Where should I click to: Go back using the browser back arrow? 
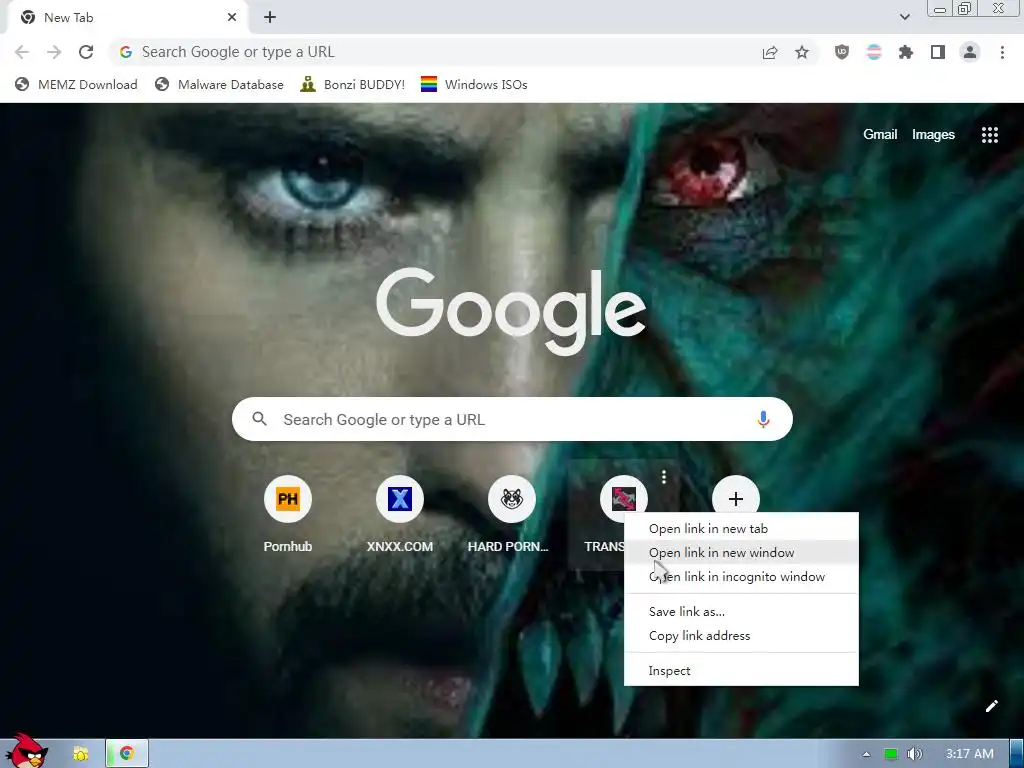(22, 52)
